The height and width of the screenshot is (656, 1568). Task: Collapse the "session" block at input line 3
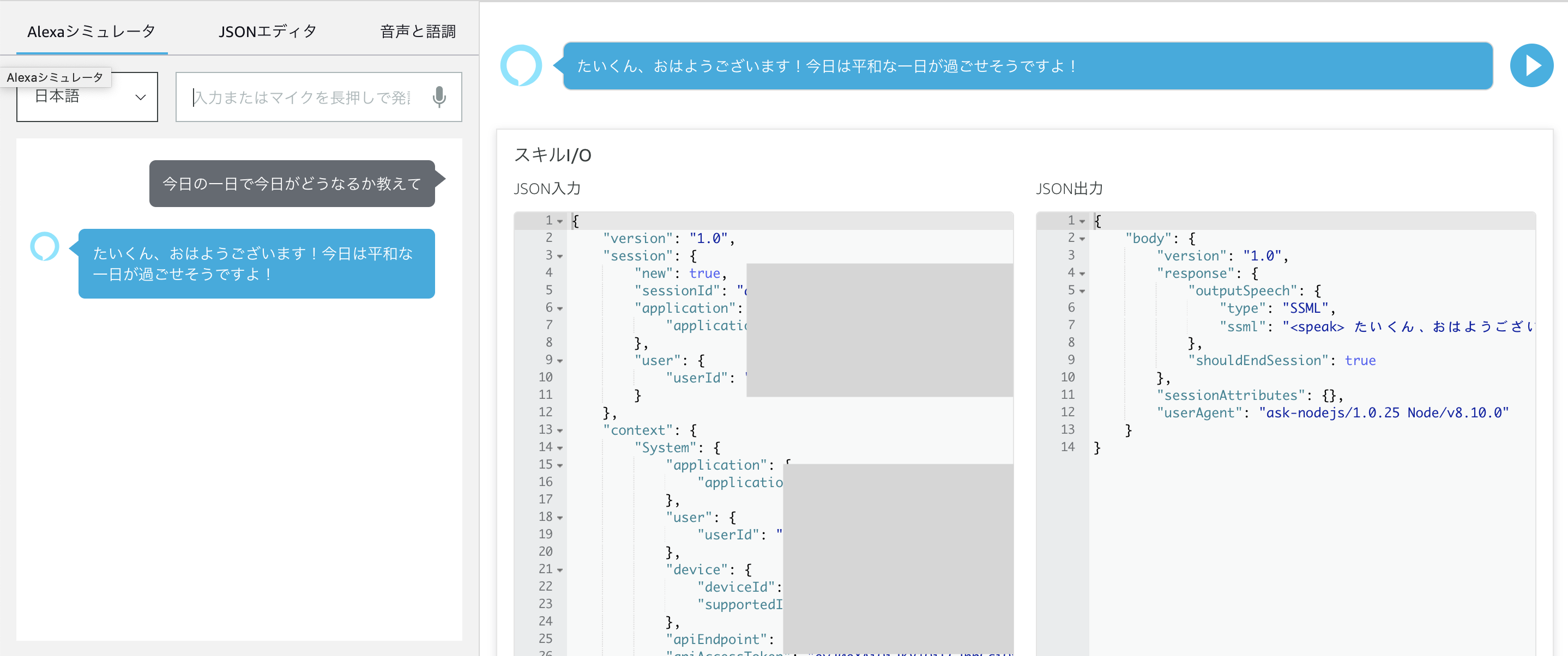(560, 256)
